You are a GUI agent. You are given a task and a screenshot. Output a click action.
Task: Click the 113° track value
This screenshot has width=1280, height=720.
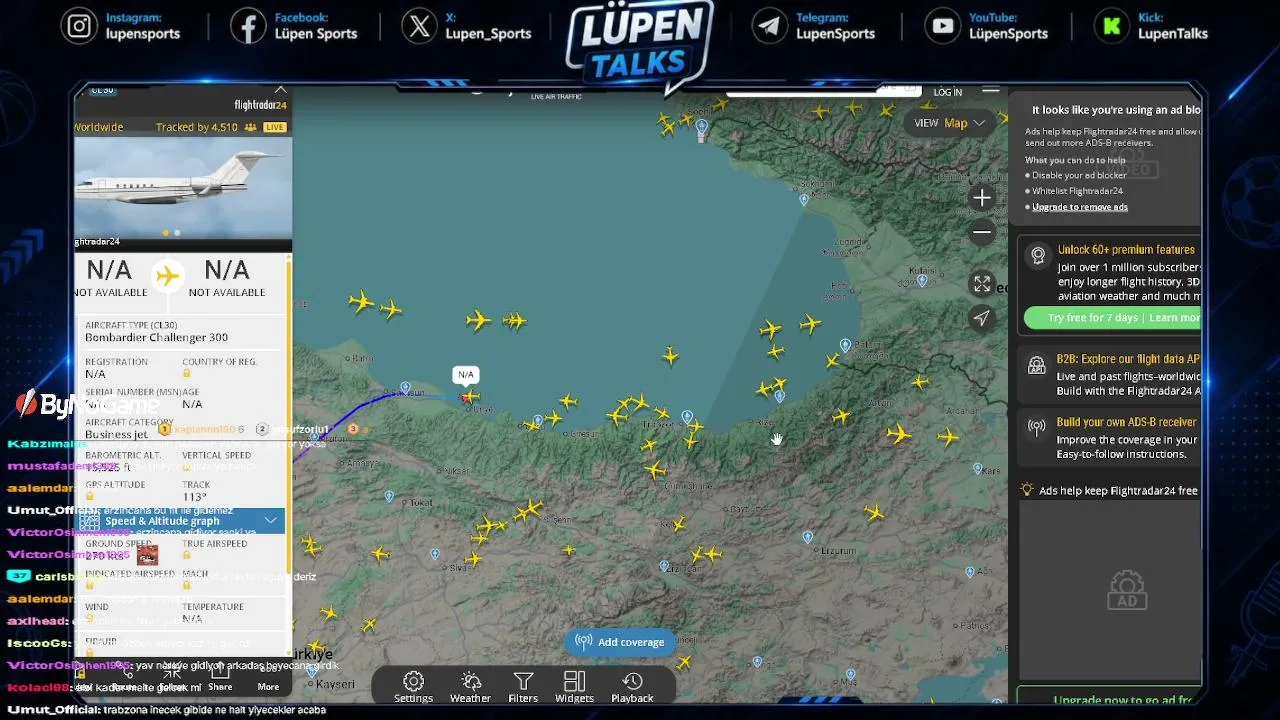click(x=195, y=497)
